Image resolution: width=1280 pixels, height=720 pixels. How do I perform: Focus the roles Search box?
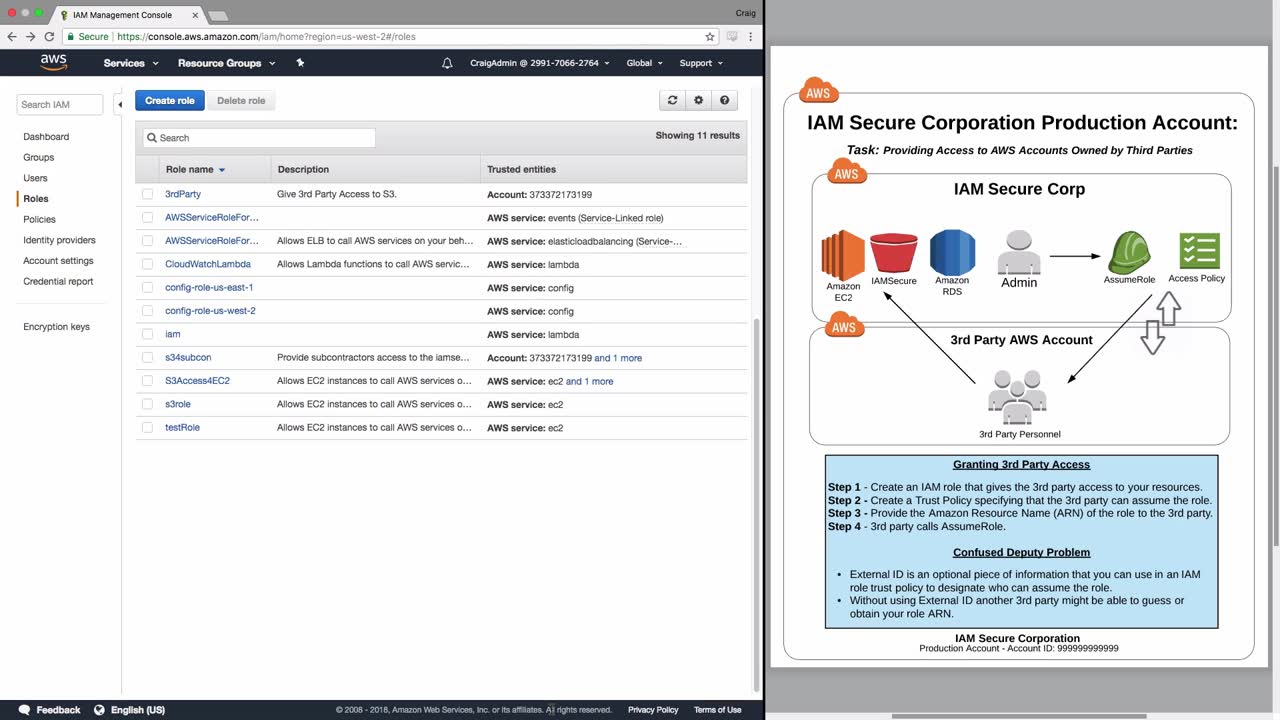[259, 138]
